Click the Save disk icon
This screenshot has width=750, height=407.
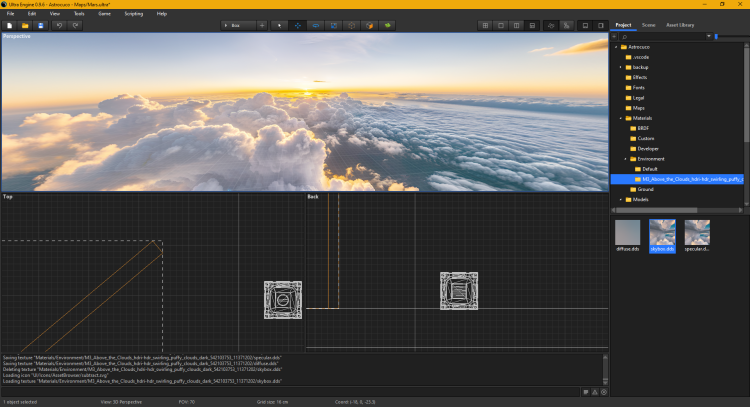coord(41,25)
